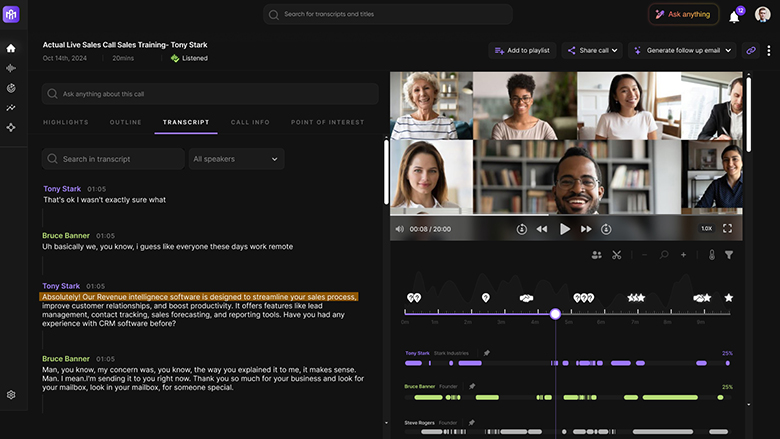780x439 pixels.
Task: Switch to the Outline tab
Action: point(125,122)
